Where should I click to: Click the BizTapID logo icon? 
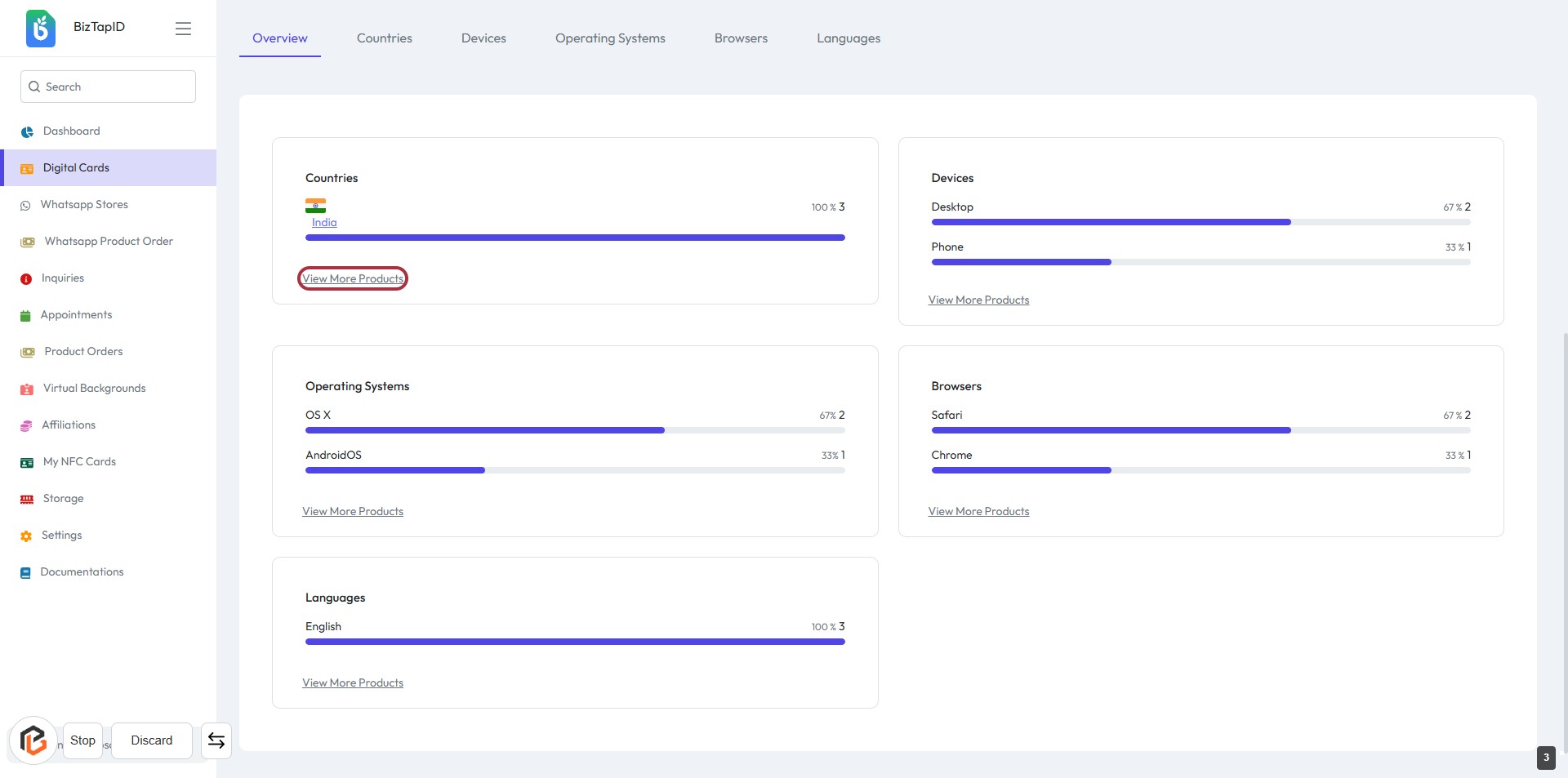[40, 28]
